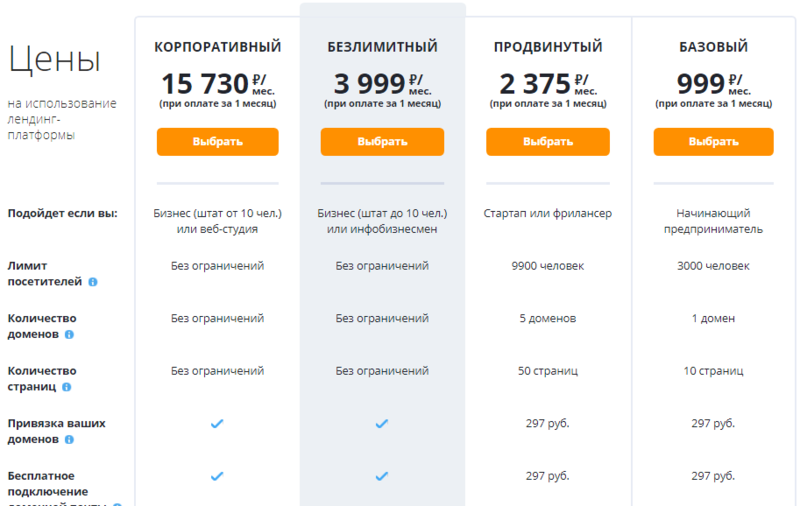Click the Безлимитный column title
The width and height of the screenshot is (800, 506).
coord(382,47)
